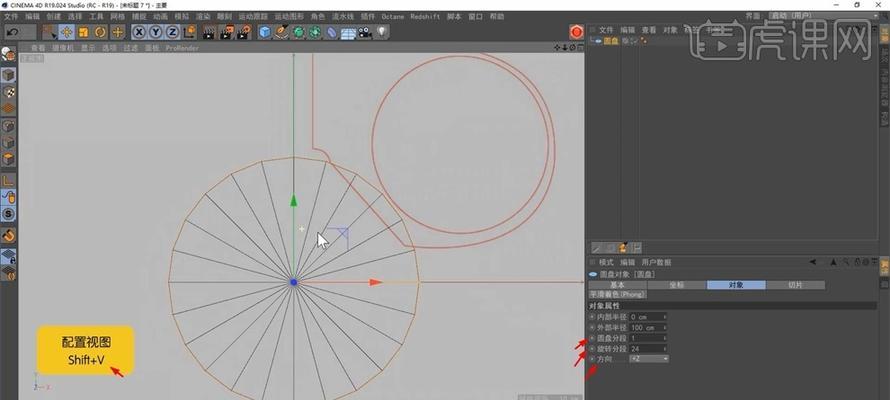The height and width of the screenshot is (400, 890).
Task: Toggle the Viewport Solo S icon
Action: (x=9, y=214)
